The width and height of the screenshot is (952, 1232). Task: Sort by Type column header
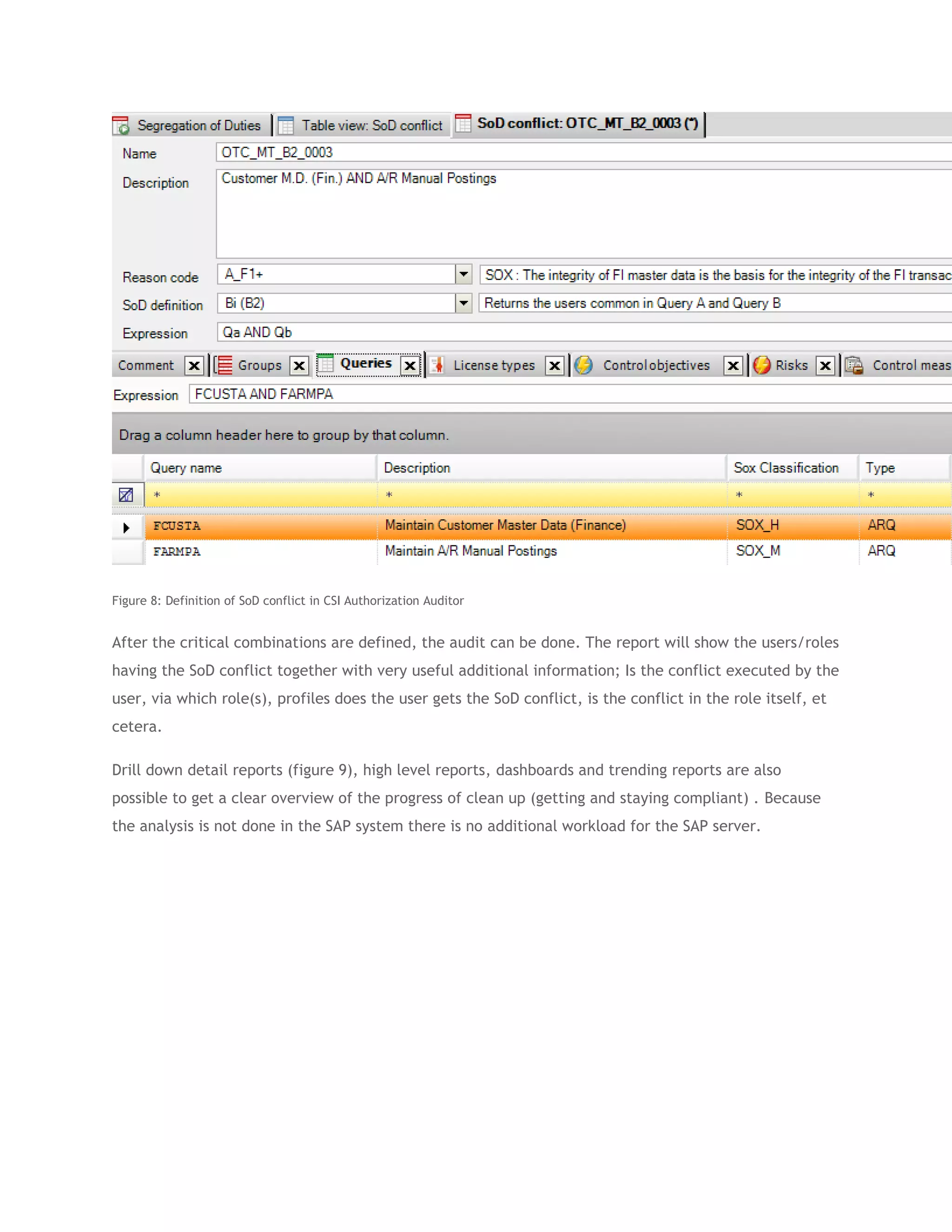tap(905, 468)
